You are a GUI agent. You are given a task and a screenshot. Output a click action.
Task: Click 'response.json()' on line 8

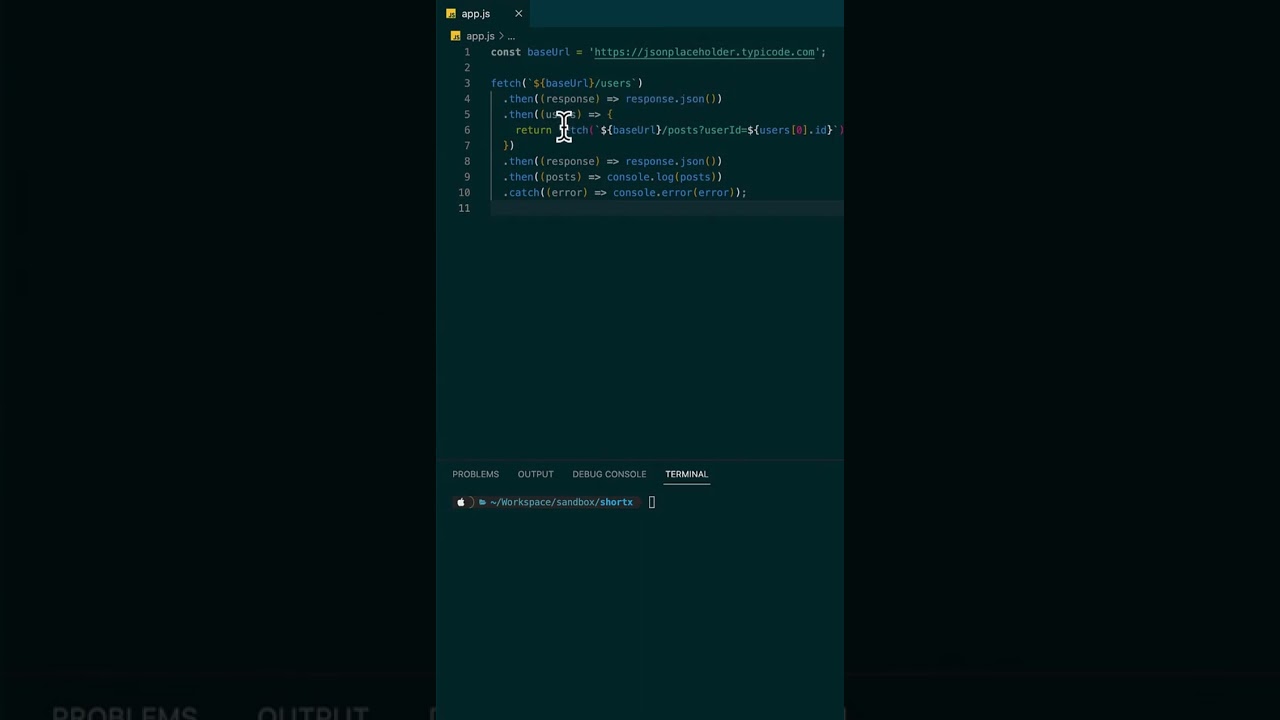coord(673,161)
